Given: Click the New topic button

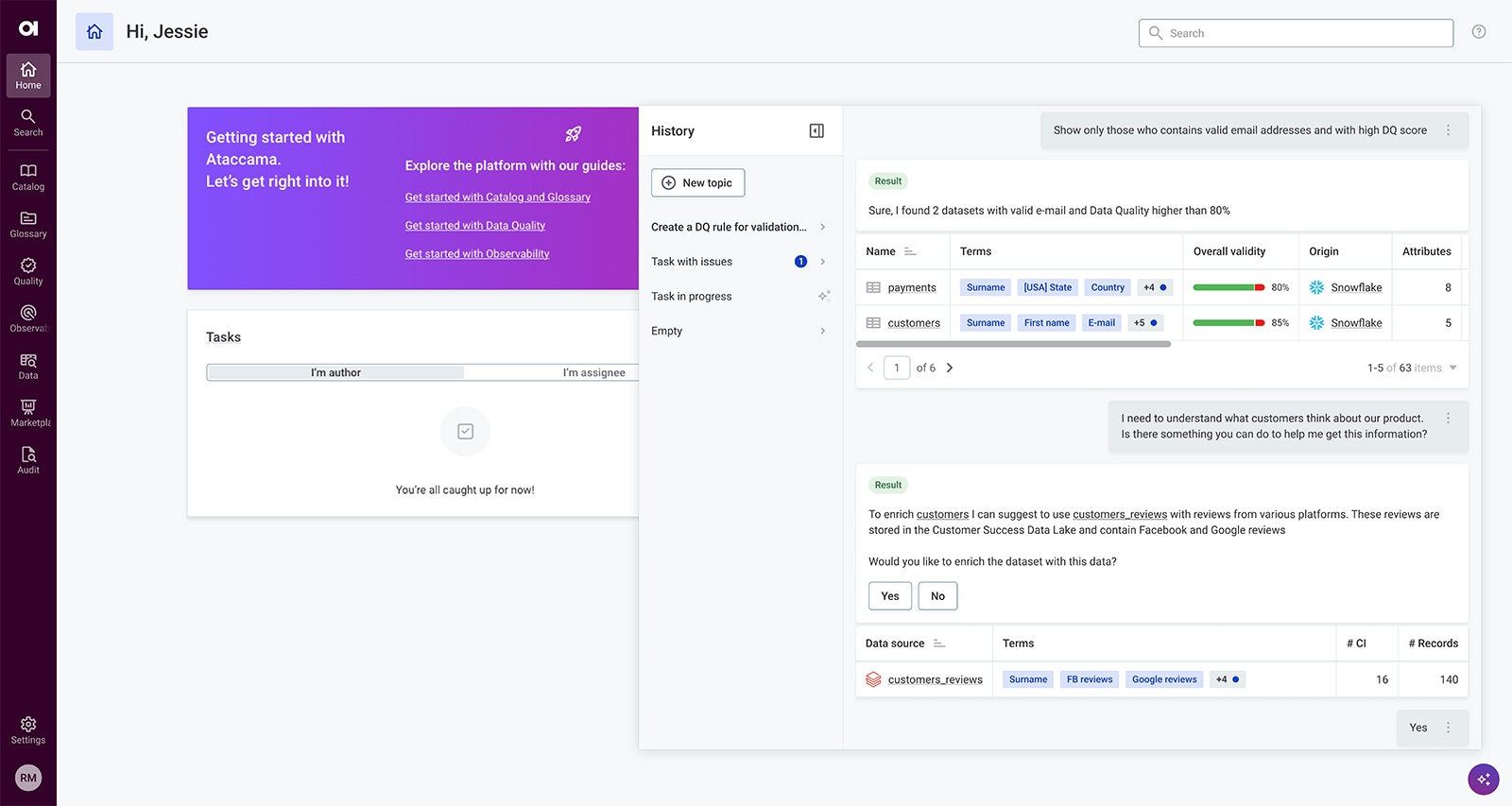Looking at the screenshot, I should (x=697, y=182).
